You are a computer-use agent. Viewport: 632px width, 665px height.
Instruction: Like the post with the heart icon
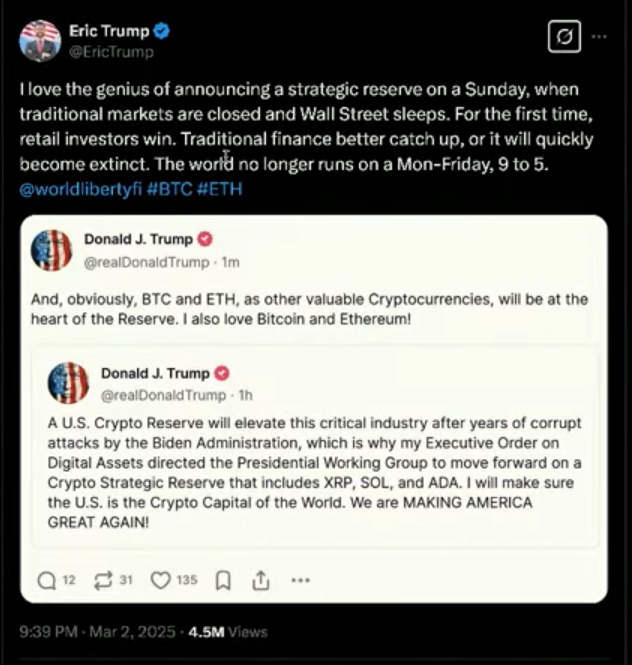point(160,580)
